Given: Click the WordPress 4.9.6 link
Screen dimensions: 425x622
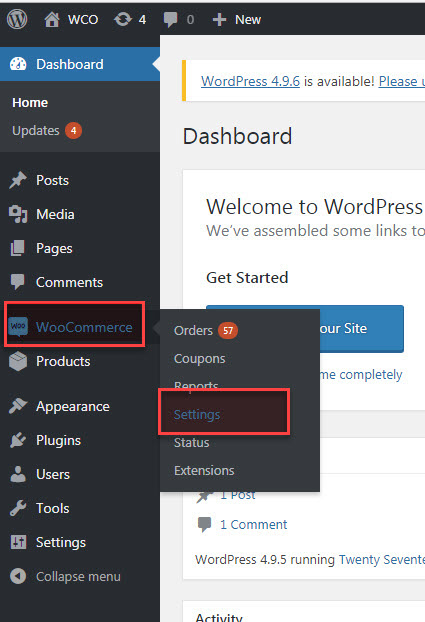Looking at the screenshot, I should click(250, 81).
